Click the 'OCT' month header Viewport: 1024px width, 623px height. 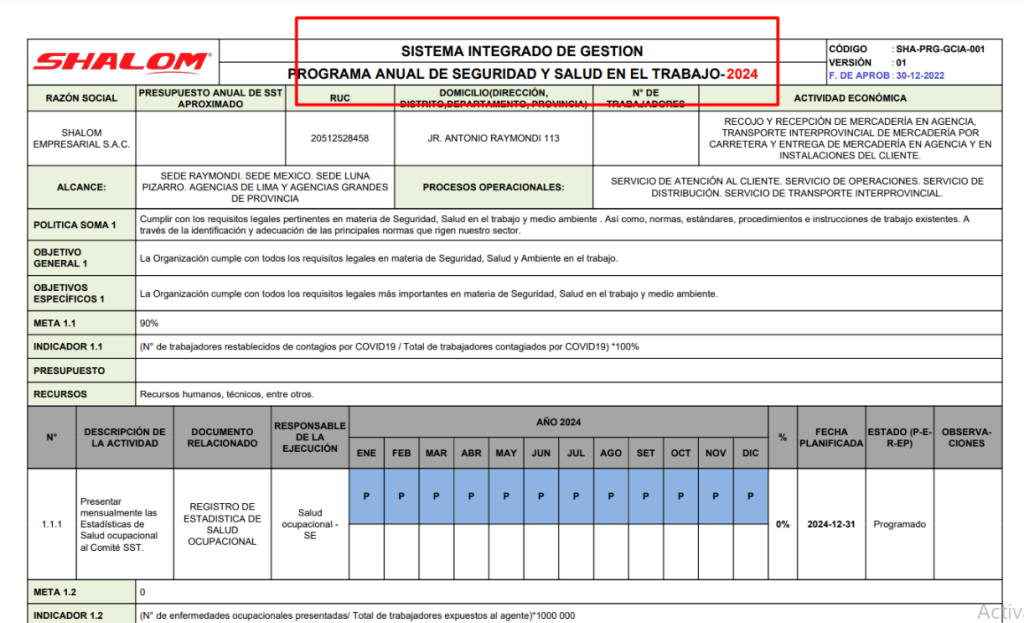click(680, 453)
